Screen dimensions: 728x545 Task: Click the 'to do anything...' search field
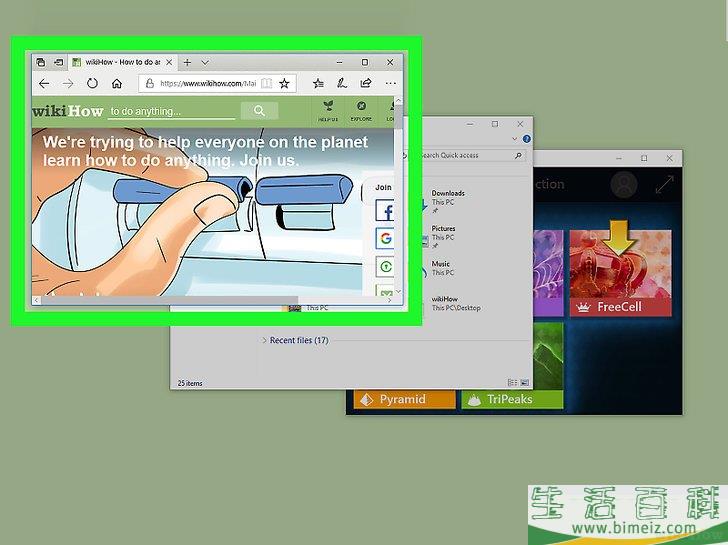click(171, 111)
